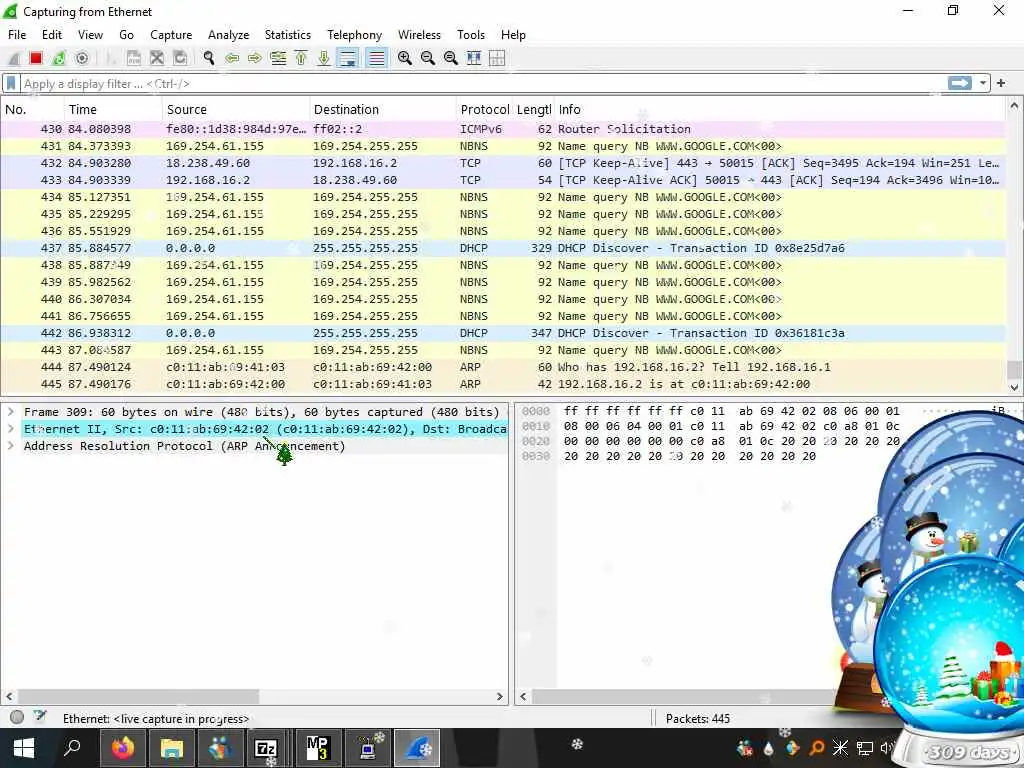1024x768 pixels.
Task: Click the resize columns to fit icon
Action: pyautogui.click(x=474, y=58)
